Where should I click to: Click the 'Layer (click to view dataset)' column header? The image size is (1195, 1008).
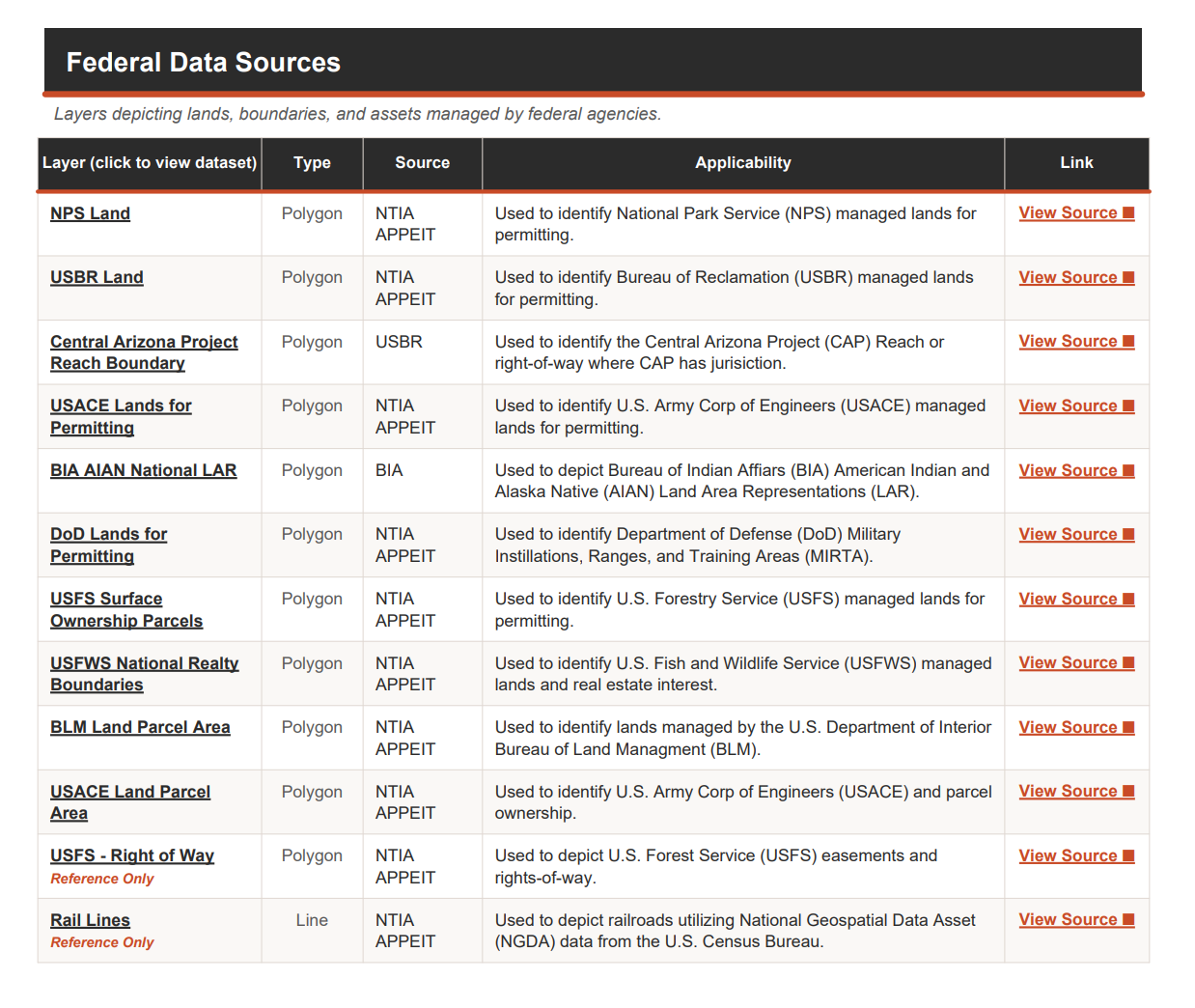[x=150, y=163]
